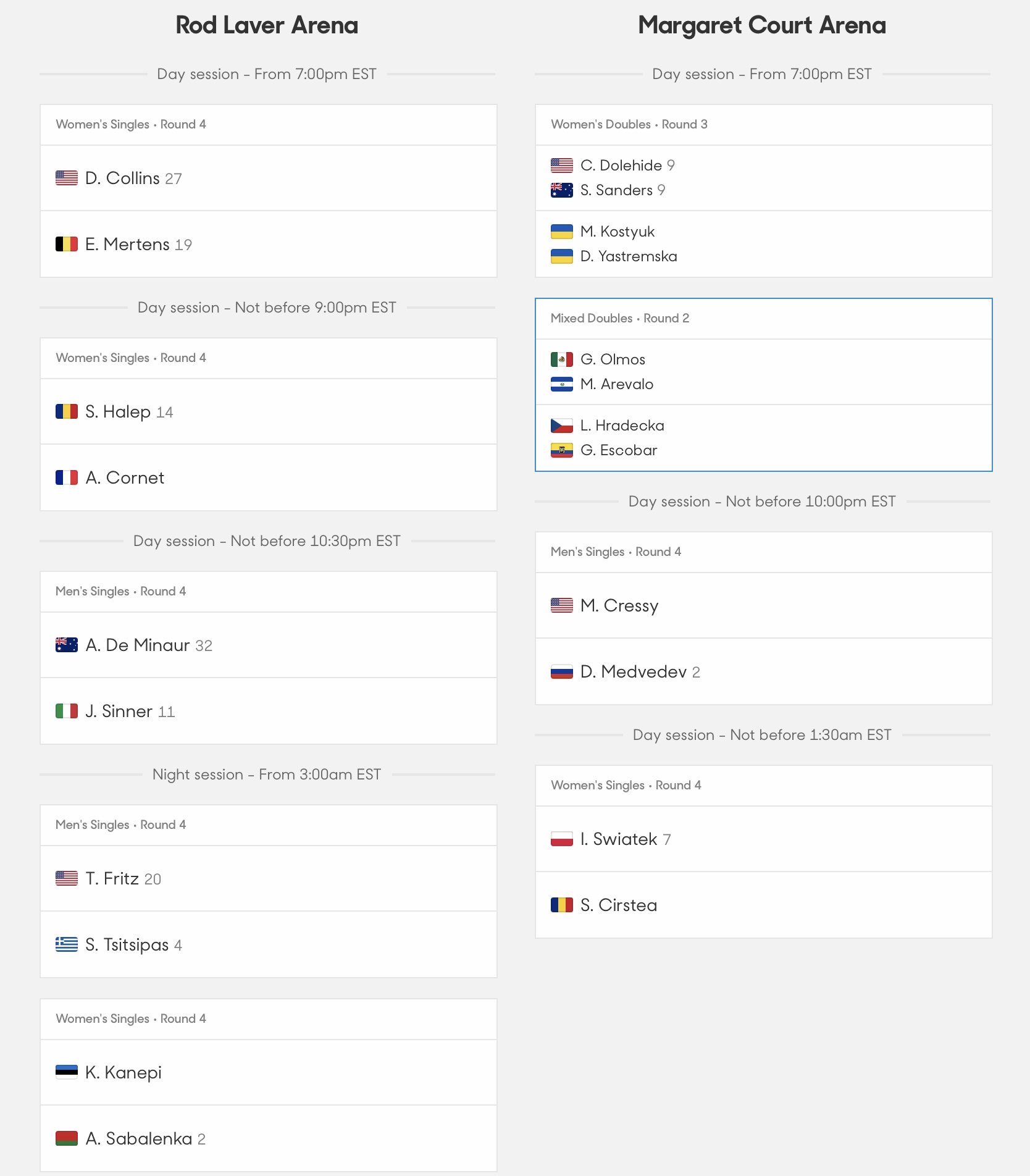Click the French flag beside A. Cornet
Screen dimensions: 1030x1176
[x=67, y=477]
